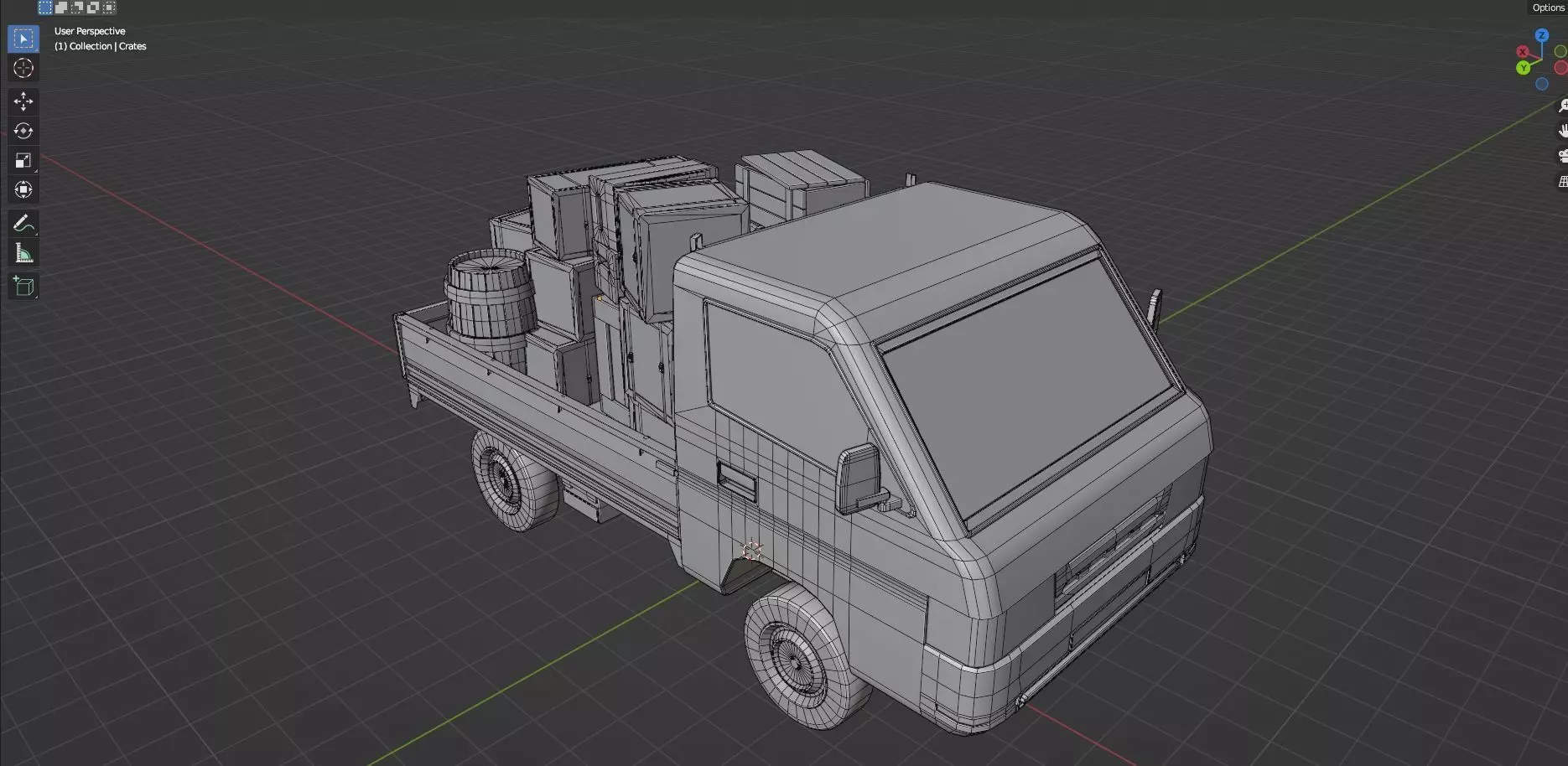Screen dimensions: 1568x766
Task: Click the zoom magnifier viewport button
Action: click(1563, 106)
